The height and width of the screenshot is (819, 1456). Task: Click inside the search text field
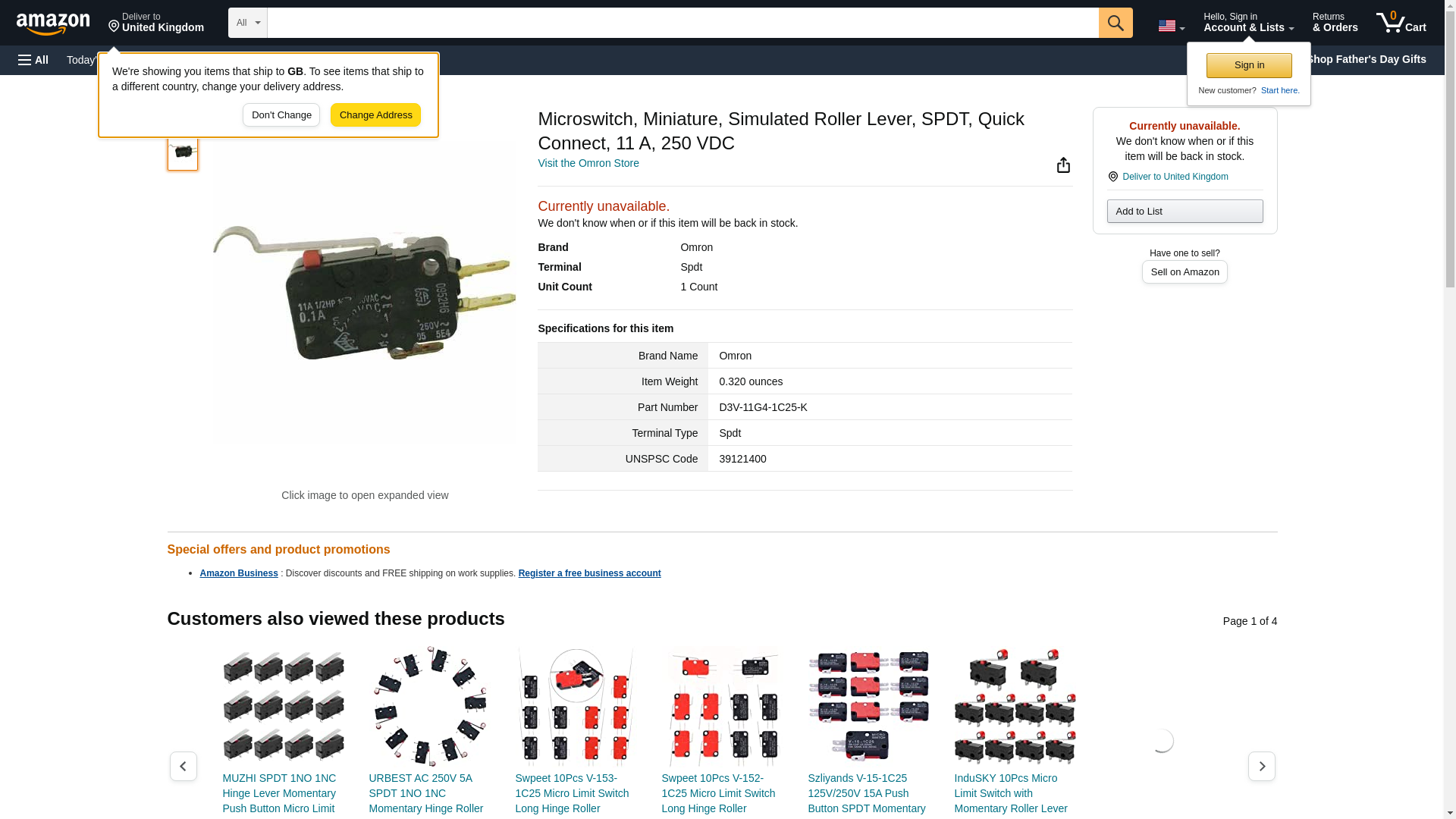[x=682, y=23]
